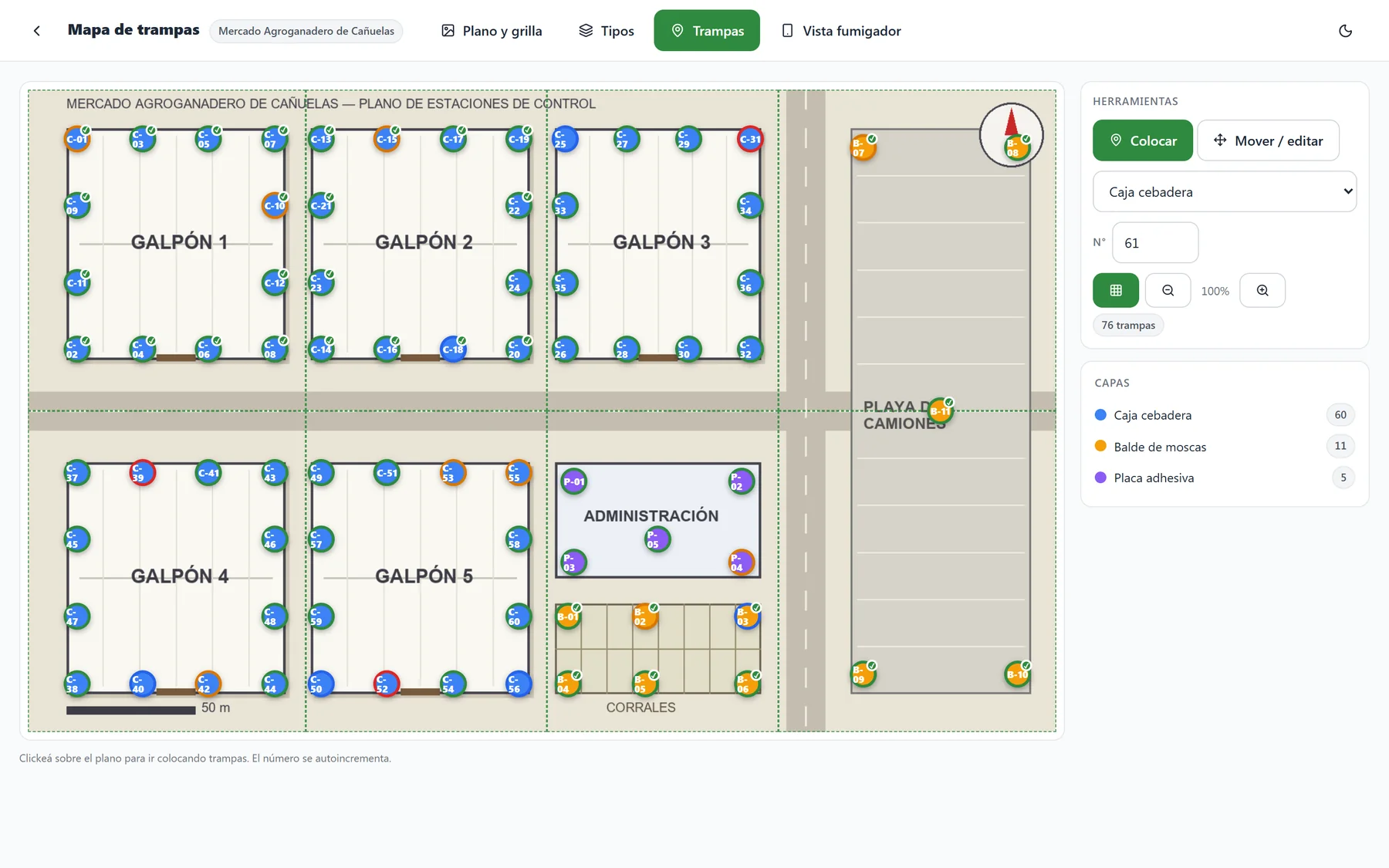The width and height of the screenshot is (1389, 868).
Task: Select trap marker C-31 with red ring
Action: [x=750, y=140]
